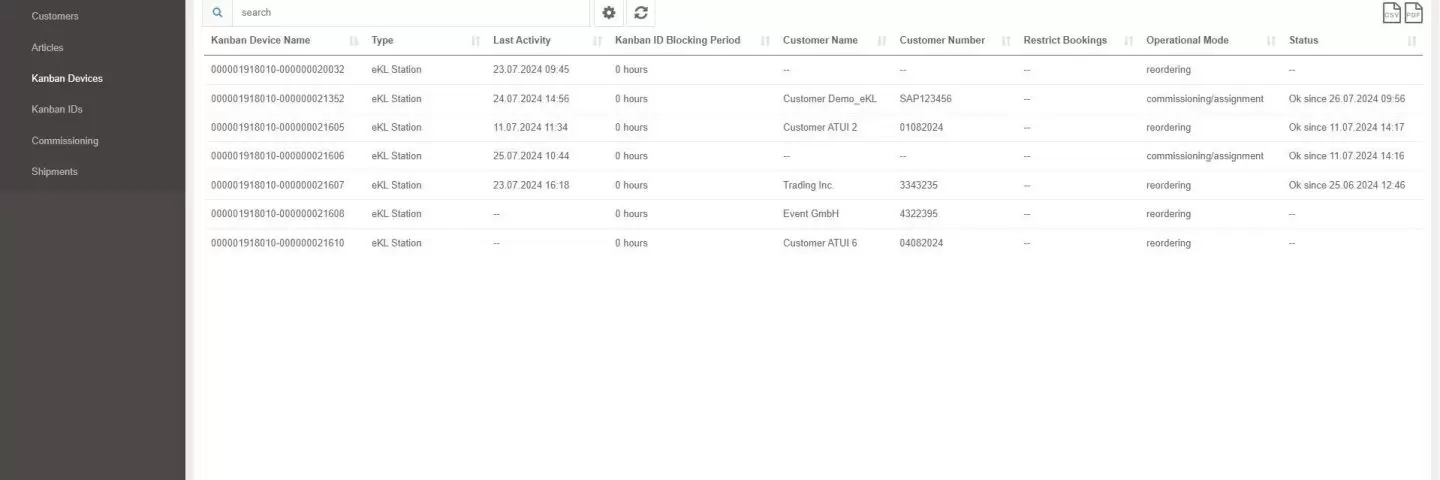Sort by Status column arrows
The width and height of the screenshot is (1440, 480).
pyautogui.click(x=1411, y=41)
